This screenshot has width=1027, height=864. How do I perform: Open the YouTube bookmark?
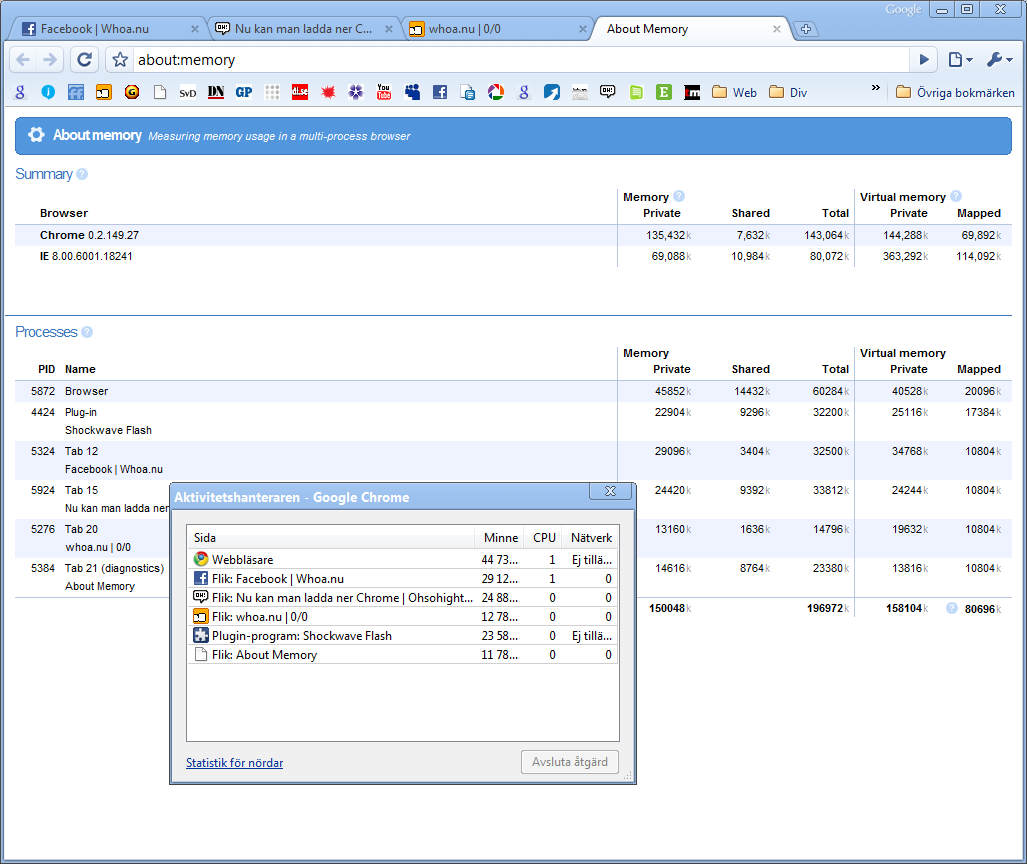click(384, 92)
